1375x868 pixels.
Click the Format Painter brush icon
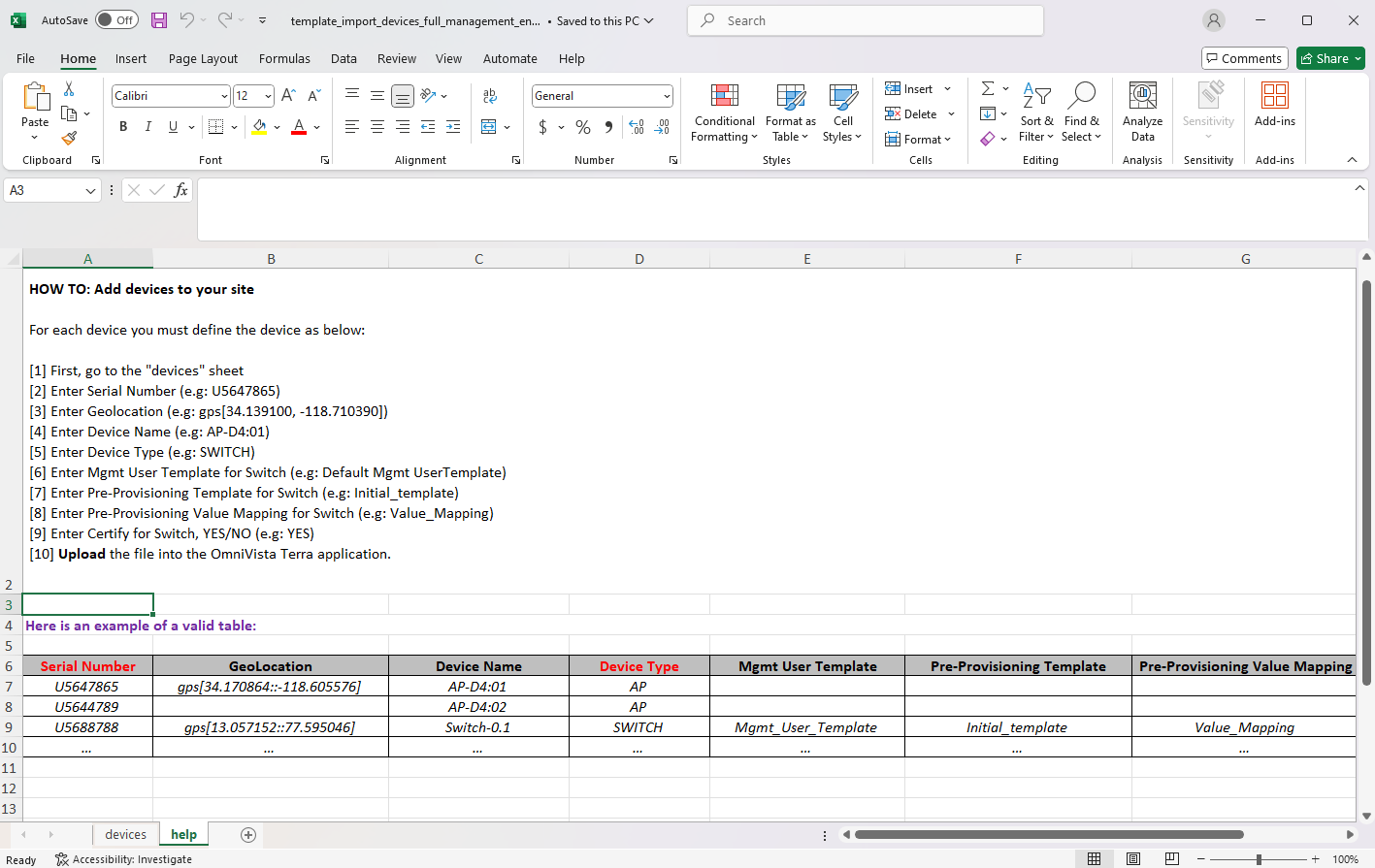(69, 139)
